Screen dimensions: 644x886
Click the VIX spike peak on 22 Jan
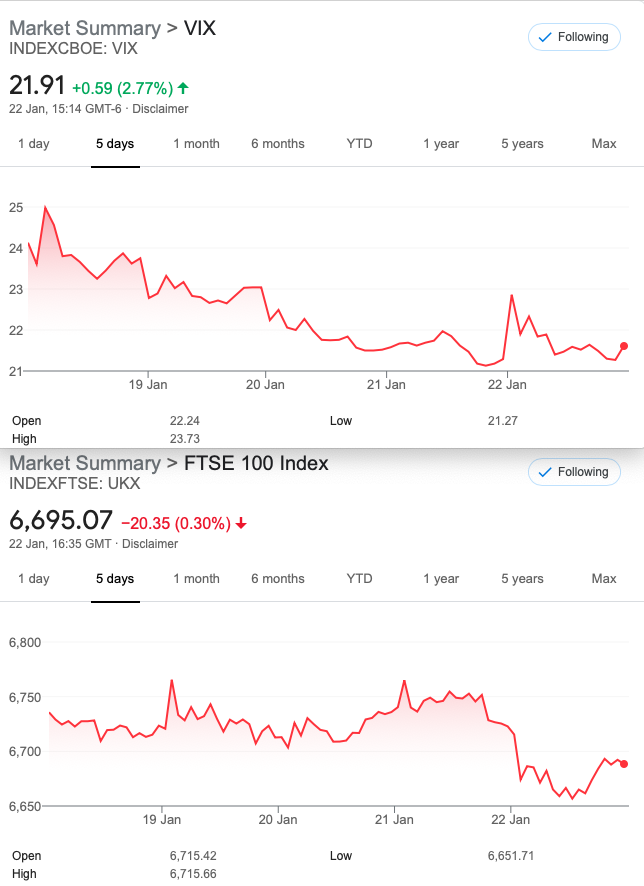coord(512,295)
